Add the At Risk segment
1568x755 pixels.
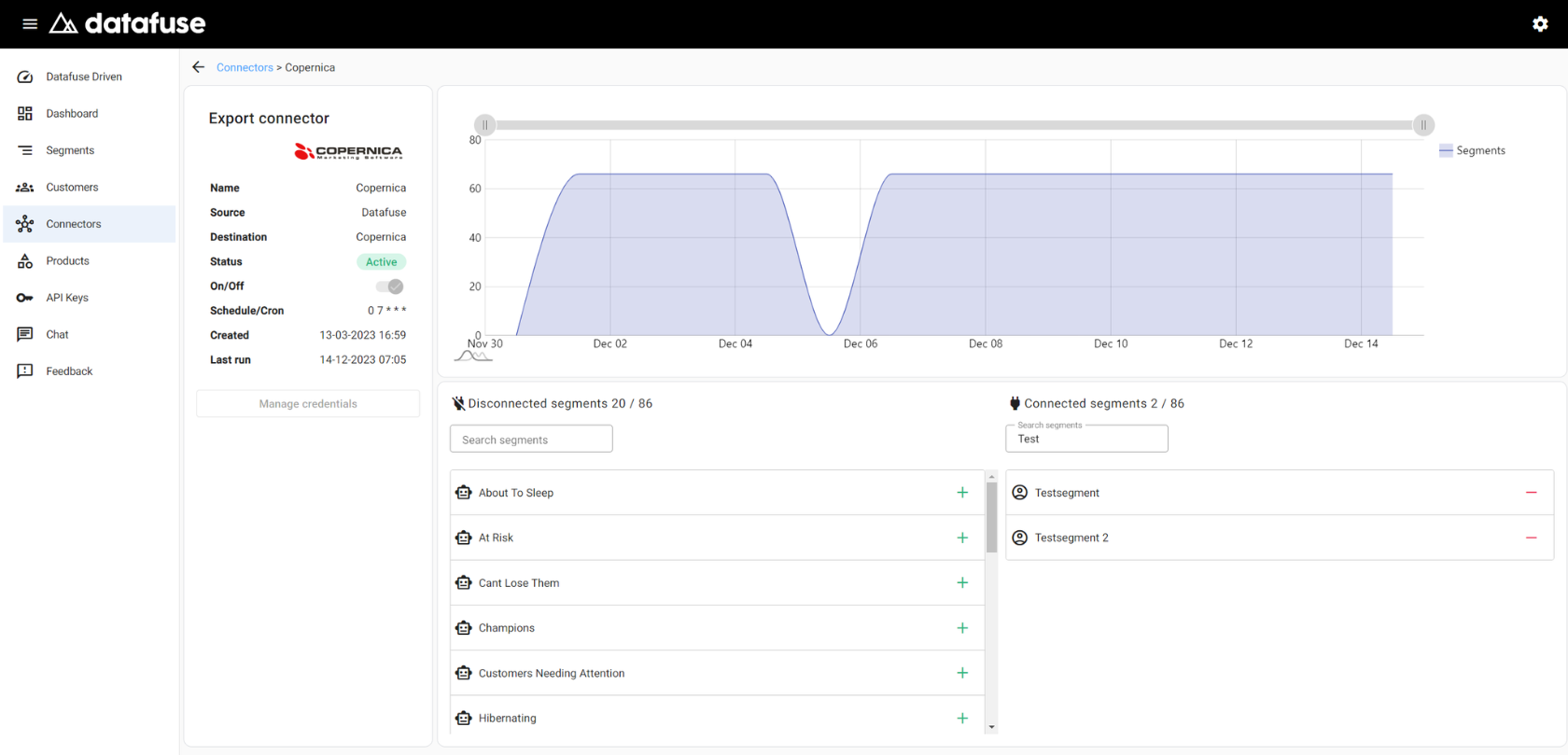[962, 538]
